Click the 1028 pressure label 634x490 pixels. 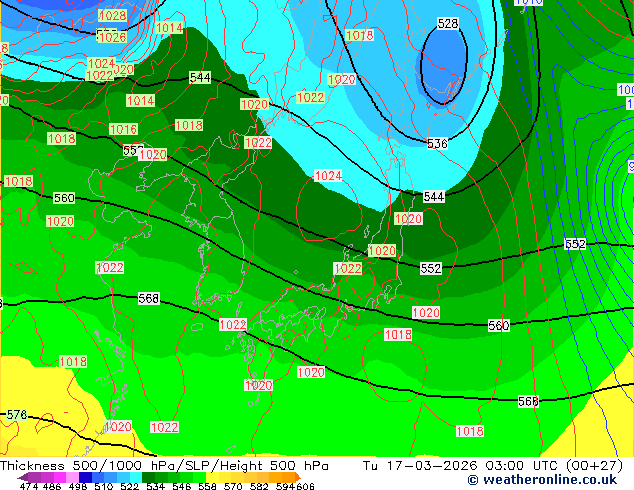pyautogui.click(x=113, y=15)
